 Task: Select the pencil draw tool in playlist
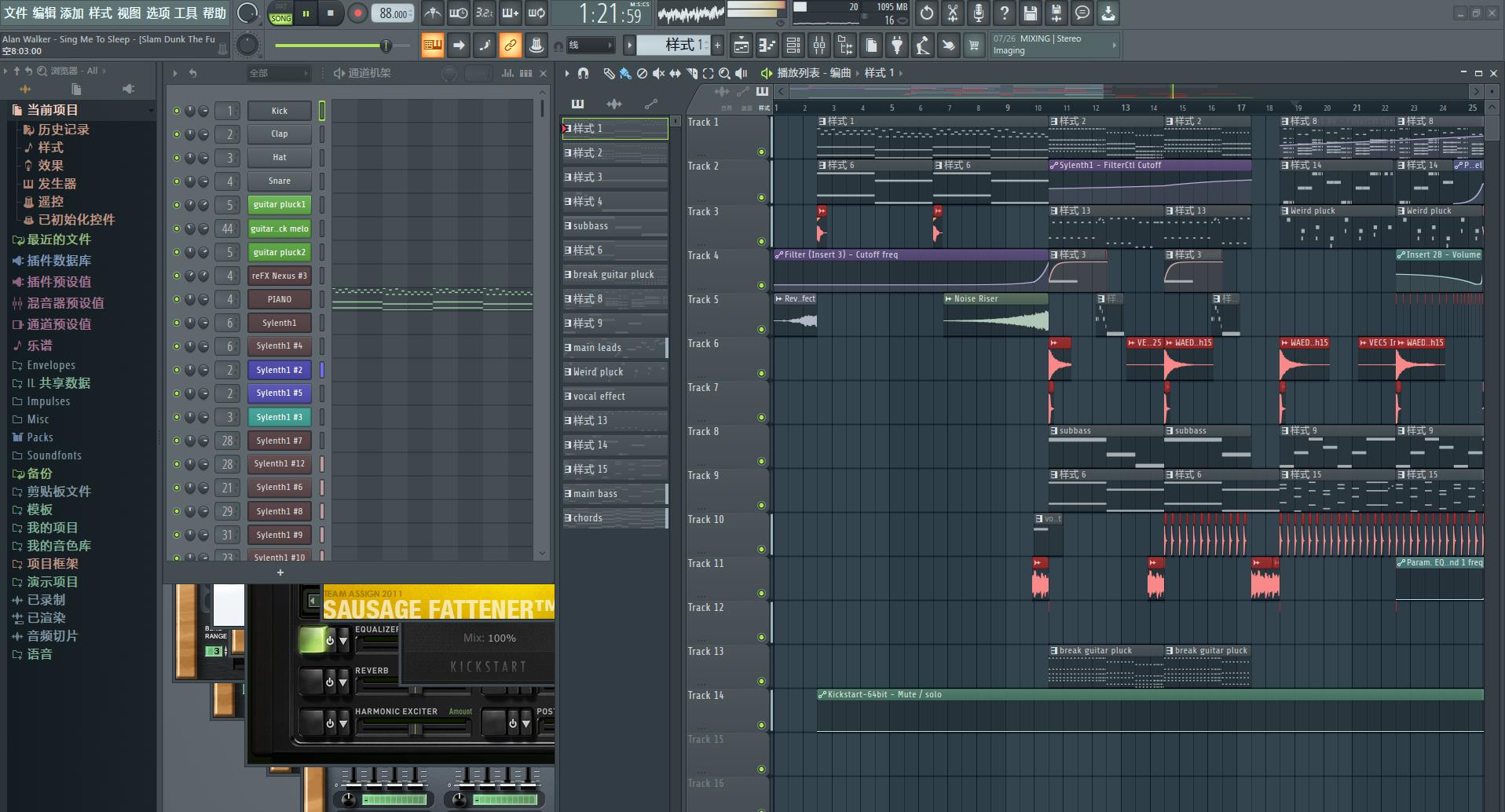pos(609,73)
